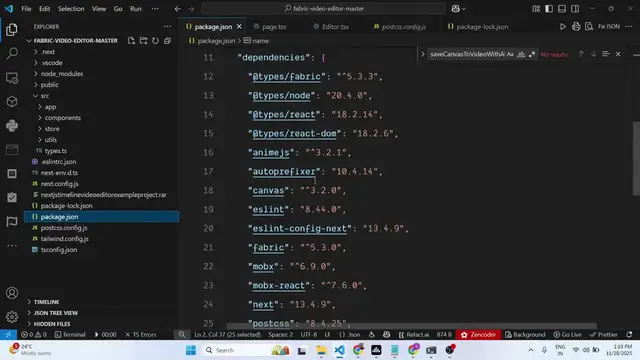Create a new file in Explorer
640x360 pixels.
(x=131, y=41)
